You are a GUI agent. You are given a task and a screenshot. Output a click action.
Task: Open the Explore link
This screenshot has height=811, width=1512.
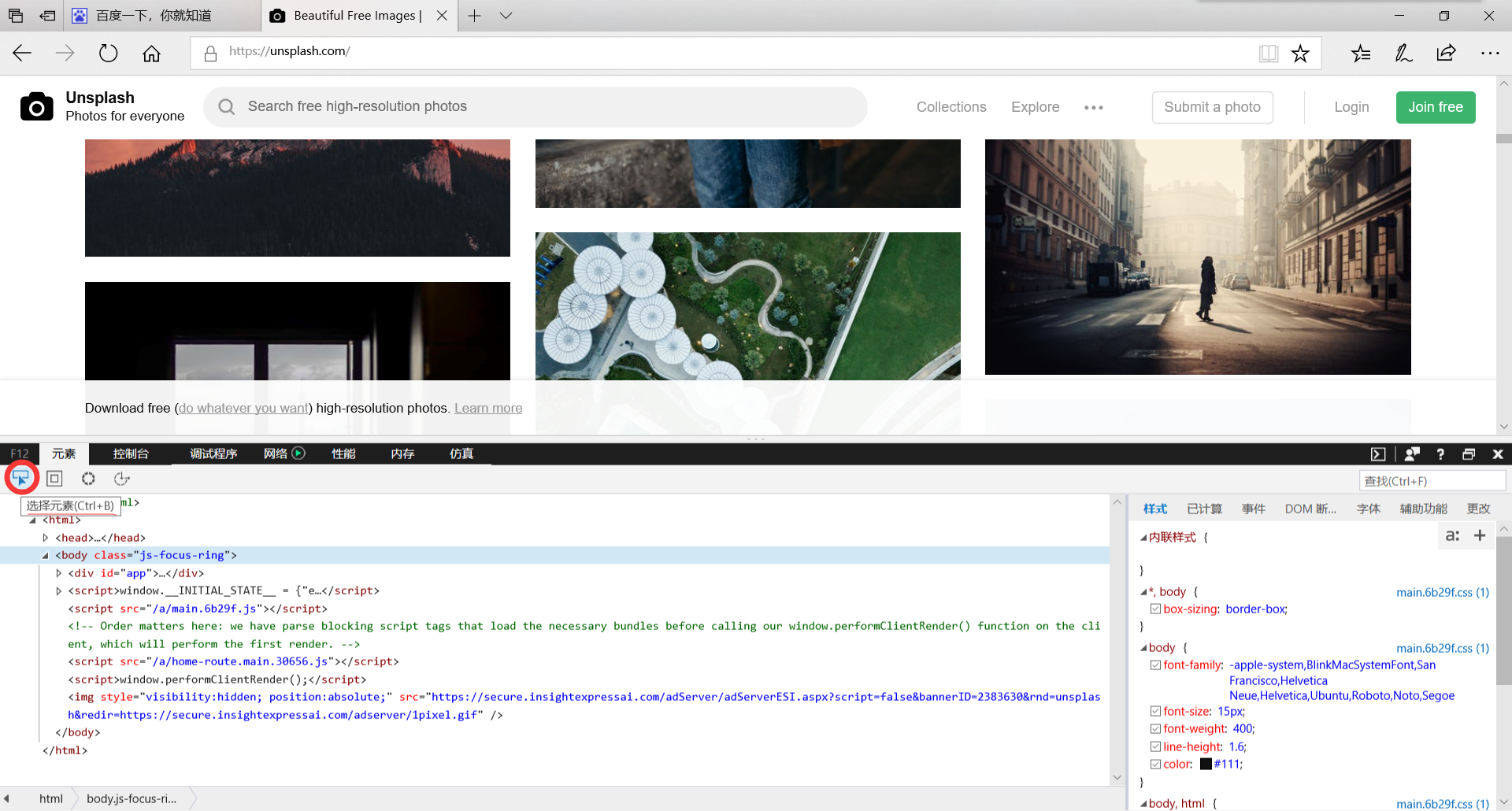pos(1036,107)
